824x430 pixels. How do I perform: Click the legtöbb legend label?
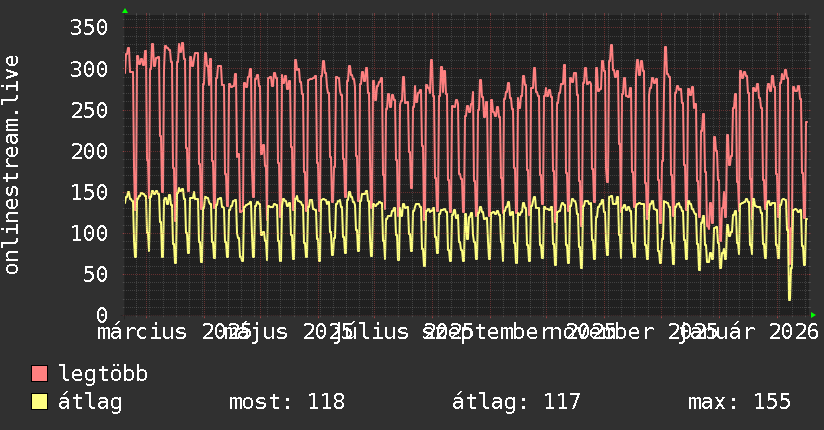(x=103, y=374)
